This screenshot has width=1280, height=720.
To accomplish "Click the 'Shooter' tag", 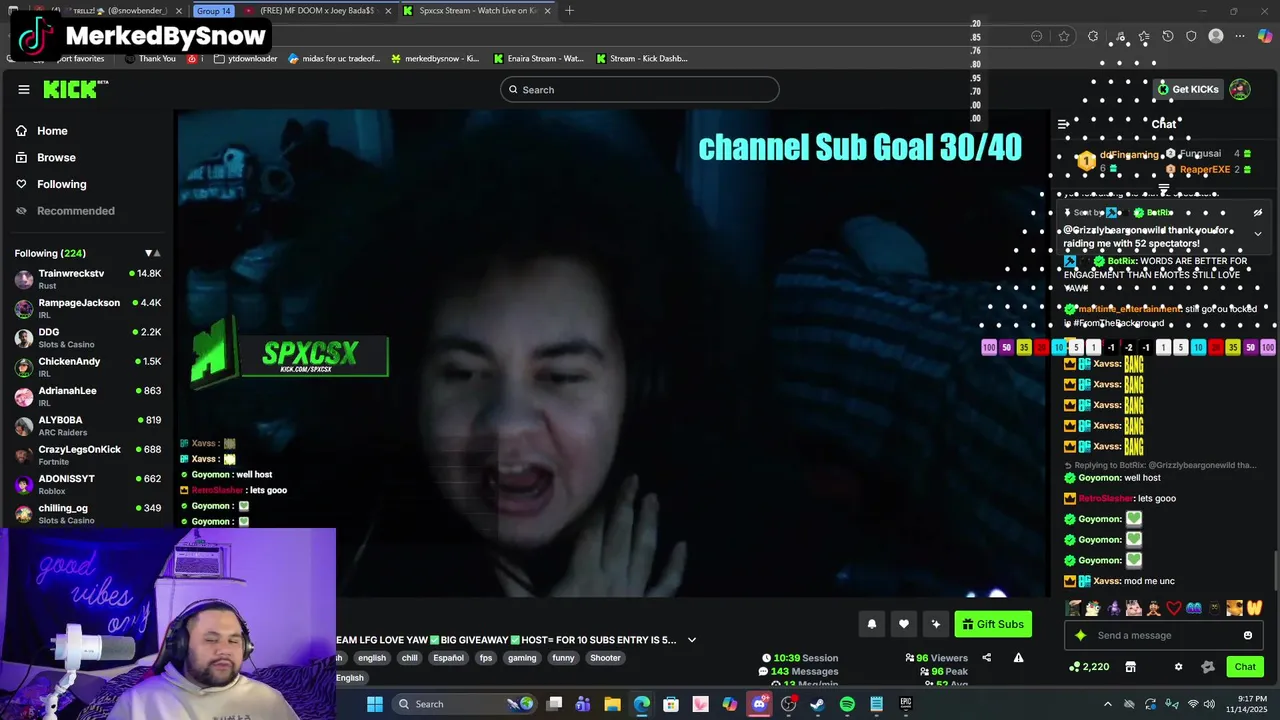I will tap(605, 658).
